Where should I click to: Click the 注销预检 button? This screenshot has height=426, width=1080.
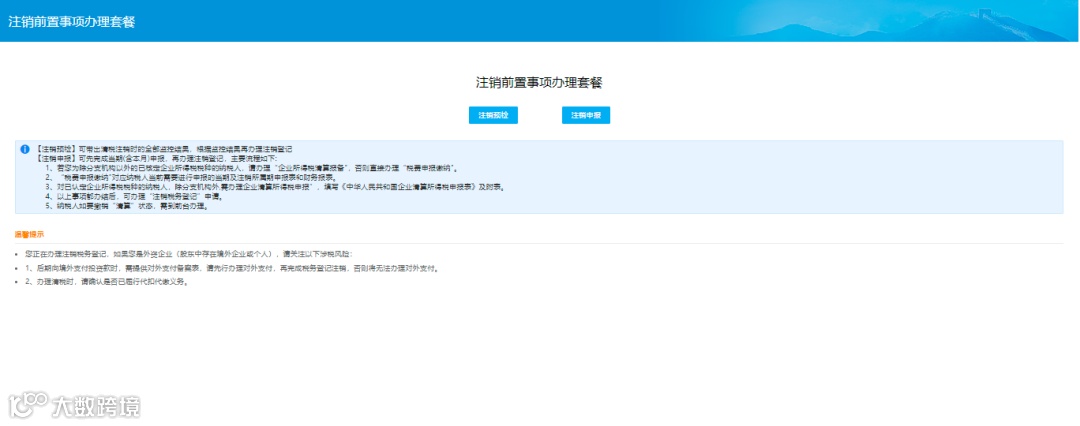coord(493,115)
